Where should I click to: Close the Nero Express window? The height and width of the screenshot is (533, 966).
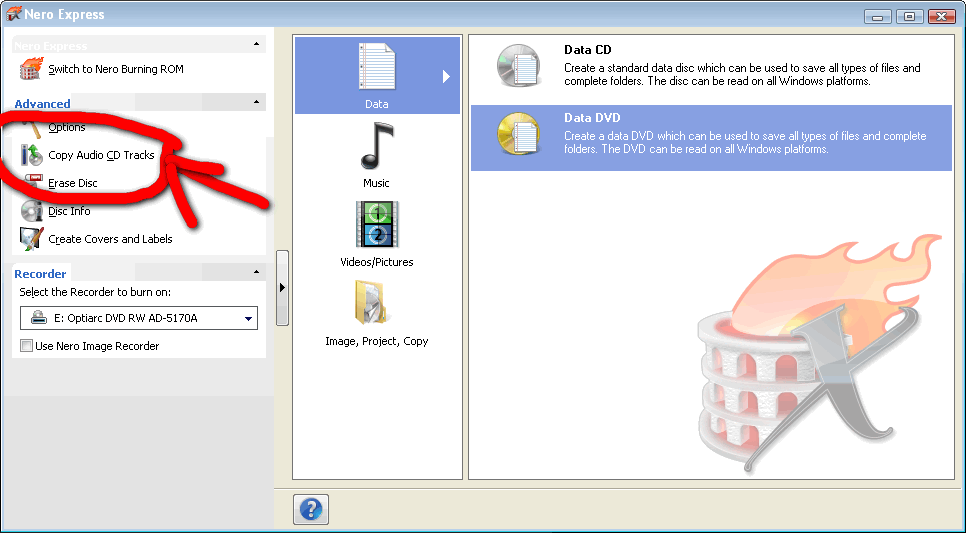point(941,17)
